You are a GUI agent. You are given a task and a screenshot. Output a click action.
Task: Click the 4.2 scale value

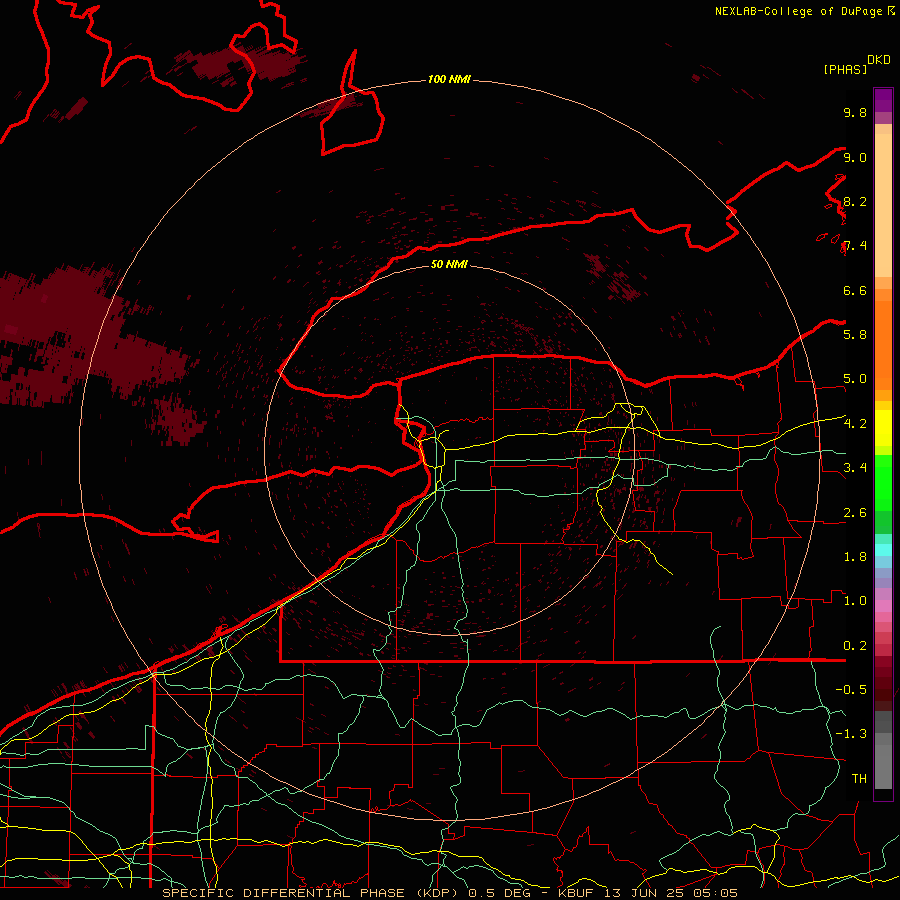point(855,424)
